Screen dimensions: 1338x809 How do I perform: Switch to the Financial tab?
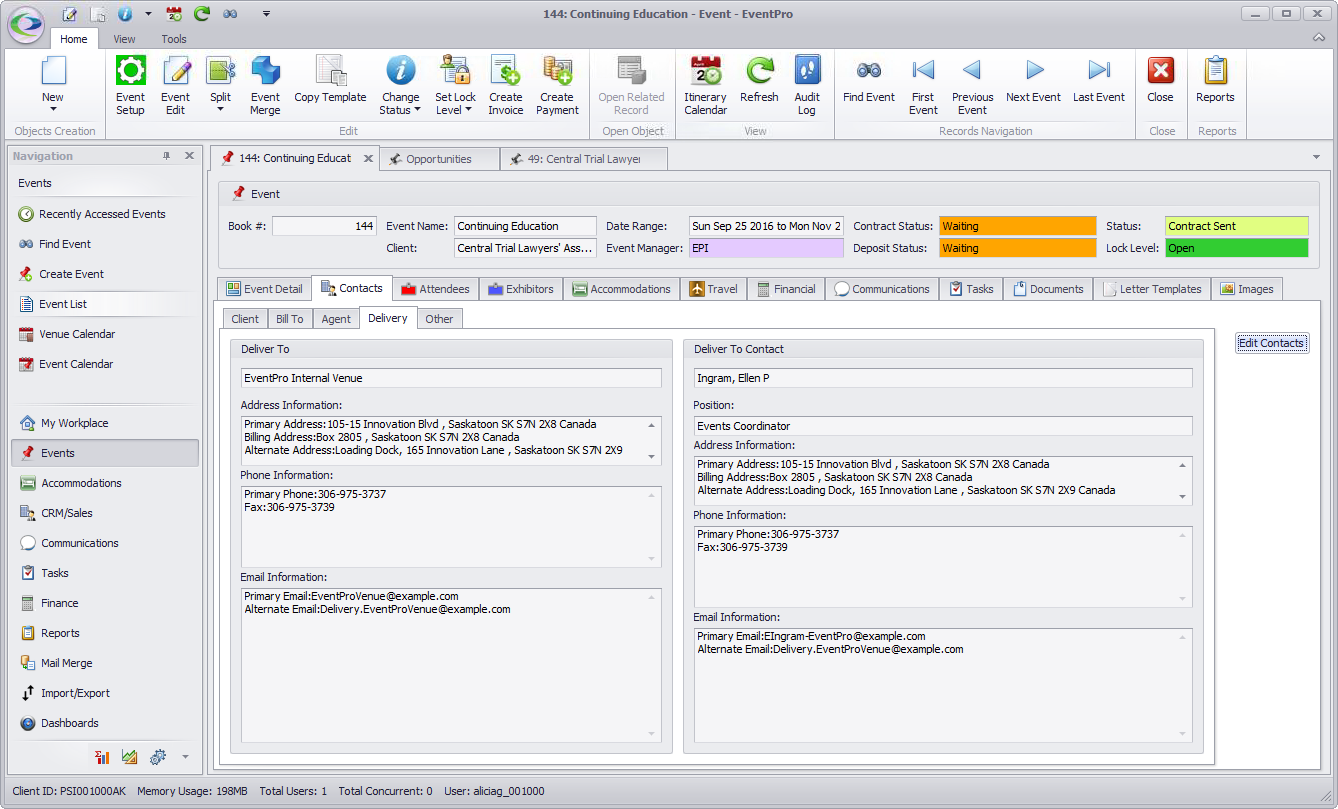(786, 289)
